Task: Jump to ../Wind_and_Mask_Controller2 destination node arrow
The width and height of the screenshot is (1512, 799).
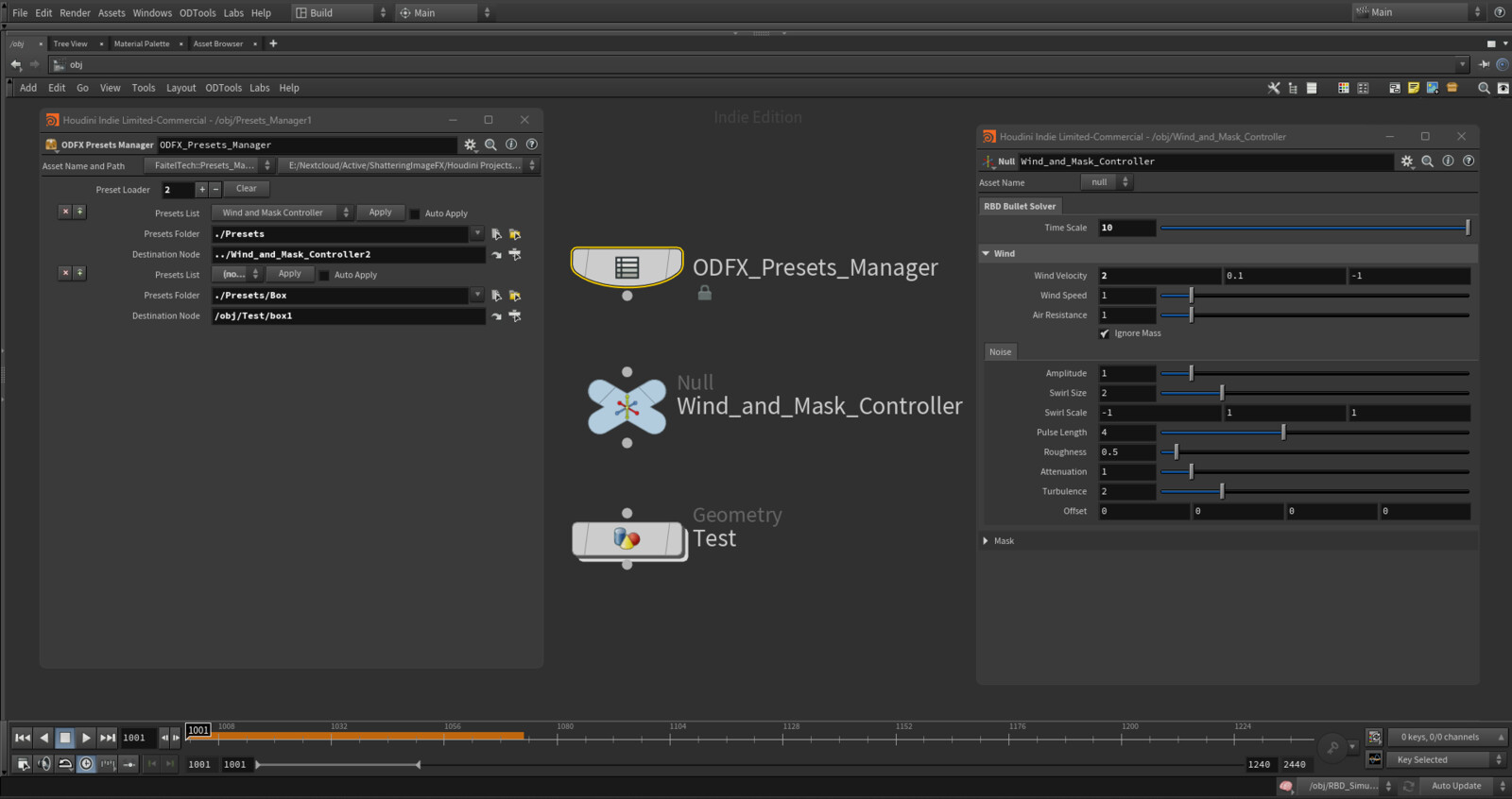Action: [x=497, y=255]
